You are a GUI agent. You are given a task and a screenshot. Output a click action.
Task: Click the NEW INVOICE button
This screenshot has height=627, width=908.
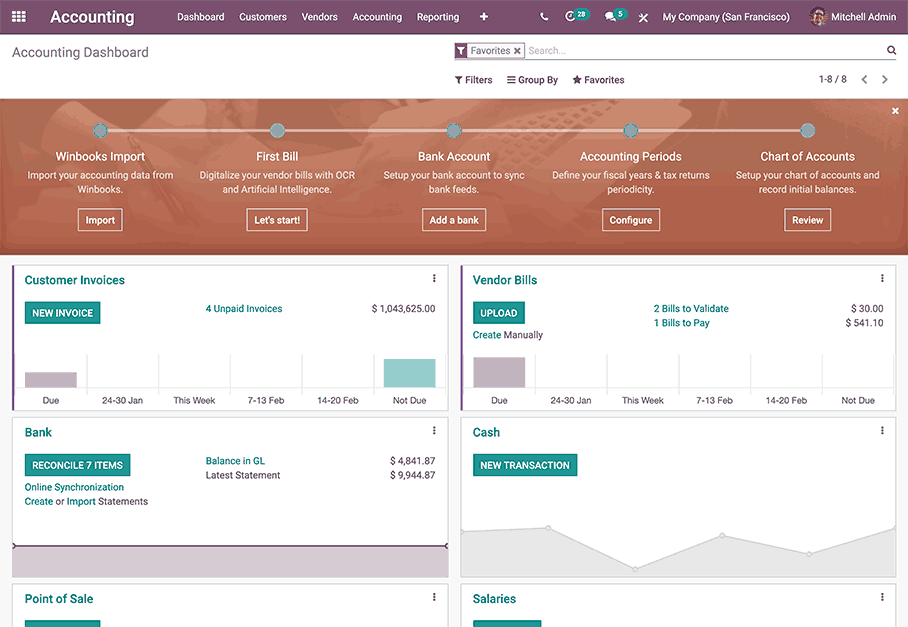pyautogui.click(x=62, y=312)
